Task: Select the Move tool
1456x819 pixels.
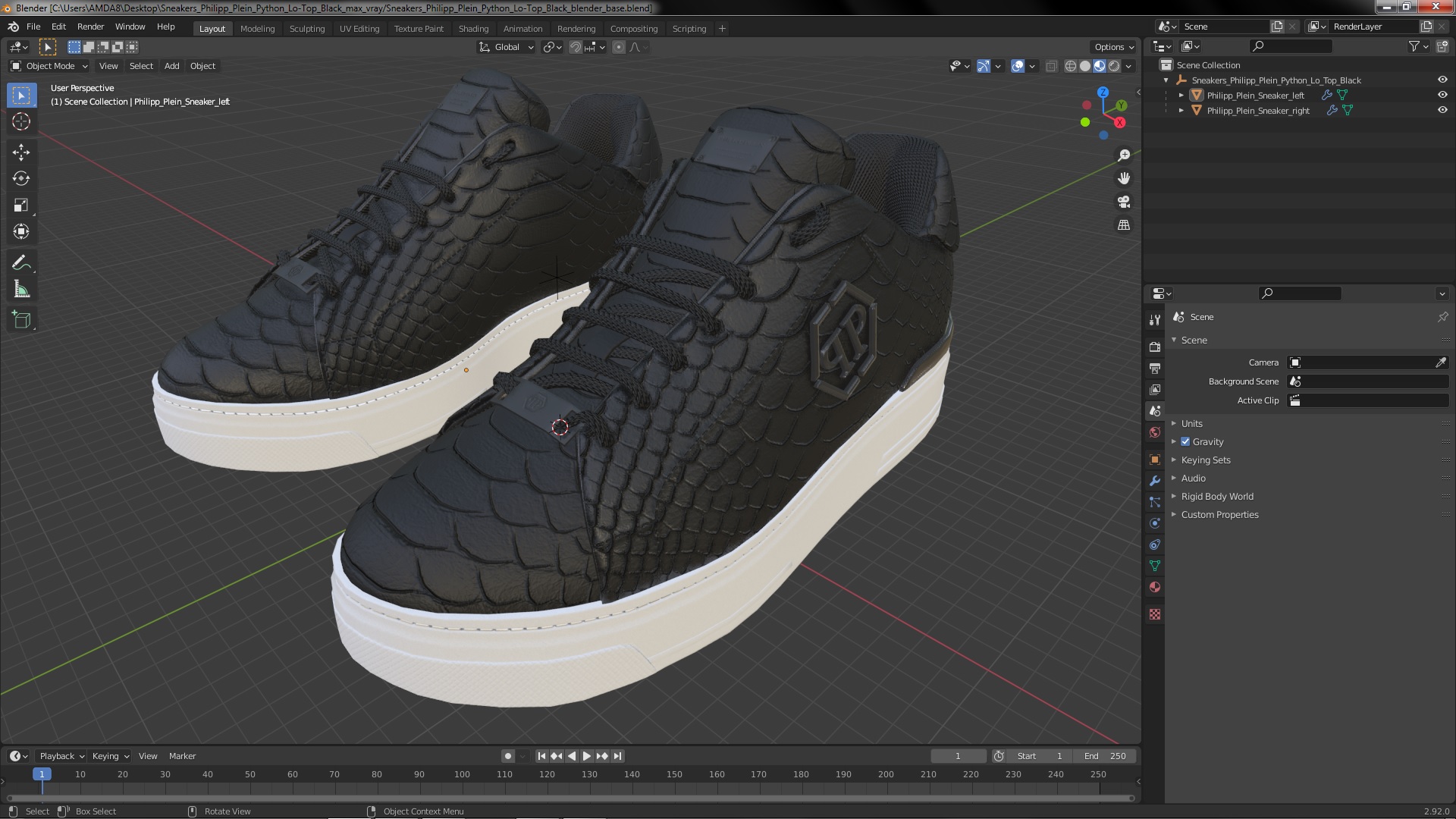Action: (x=21, y=152)
